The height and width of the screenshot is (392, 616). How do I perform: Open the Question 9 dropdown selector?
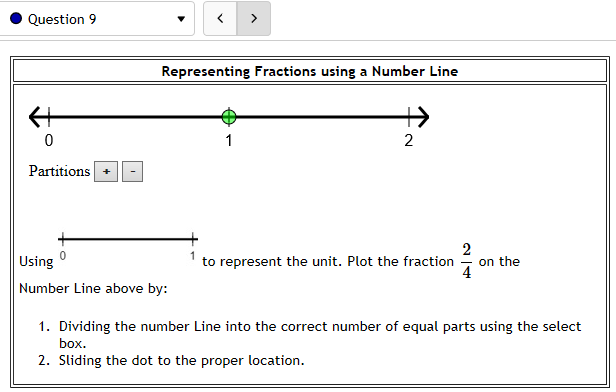(x=96, y=18)
